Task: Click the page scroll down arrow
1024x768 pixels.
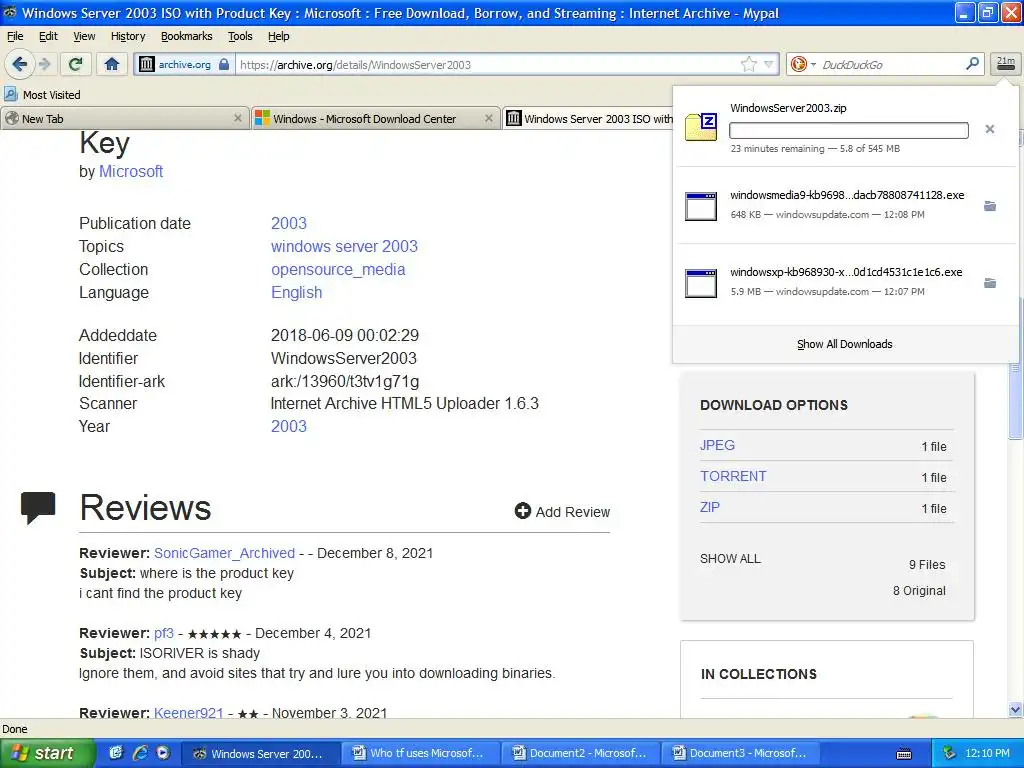Action: pos(1015,709)
